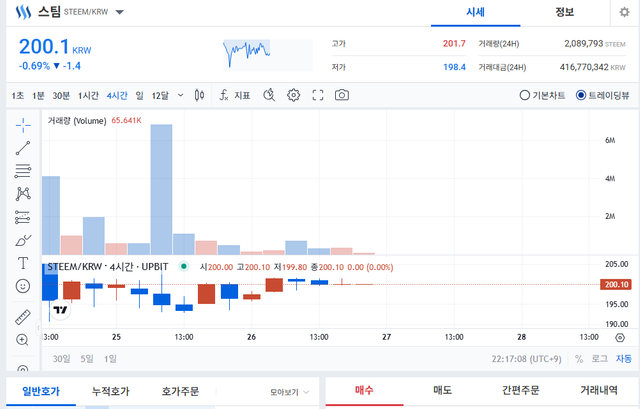
Task: Click the 200.10 current price label
Action: click(616, 285)
